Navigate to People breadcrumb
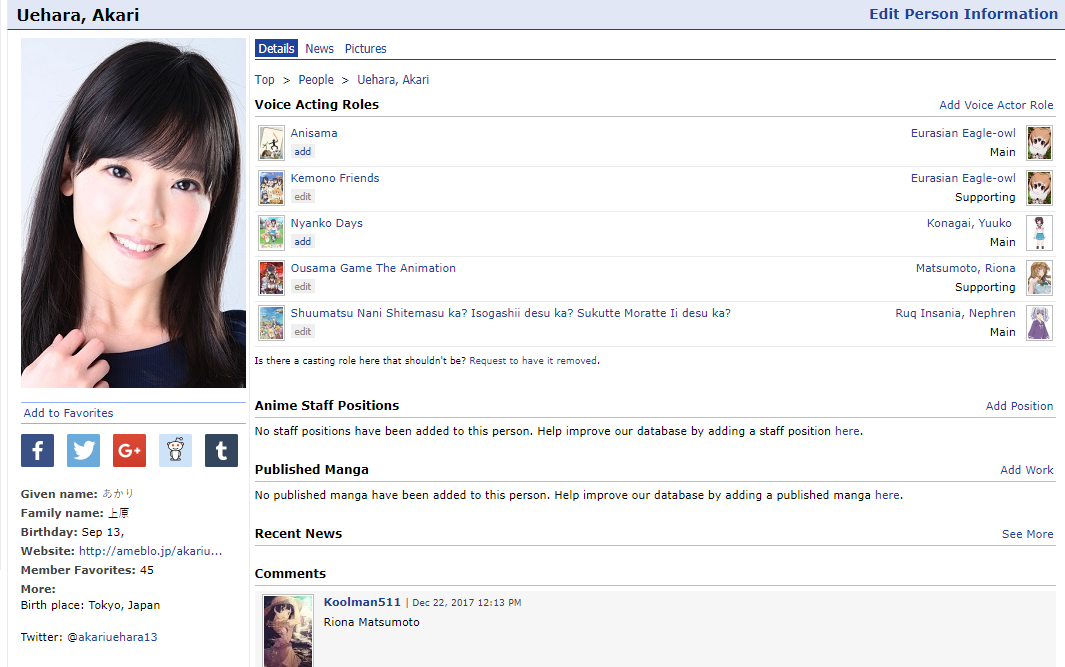Viewport: 1065px width, 667px height. click(316, 80)
